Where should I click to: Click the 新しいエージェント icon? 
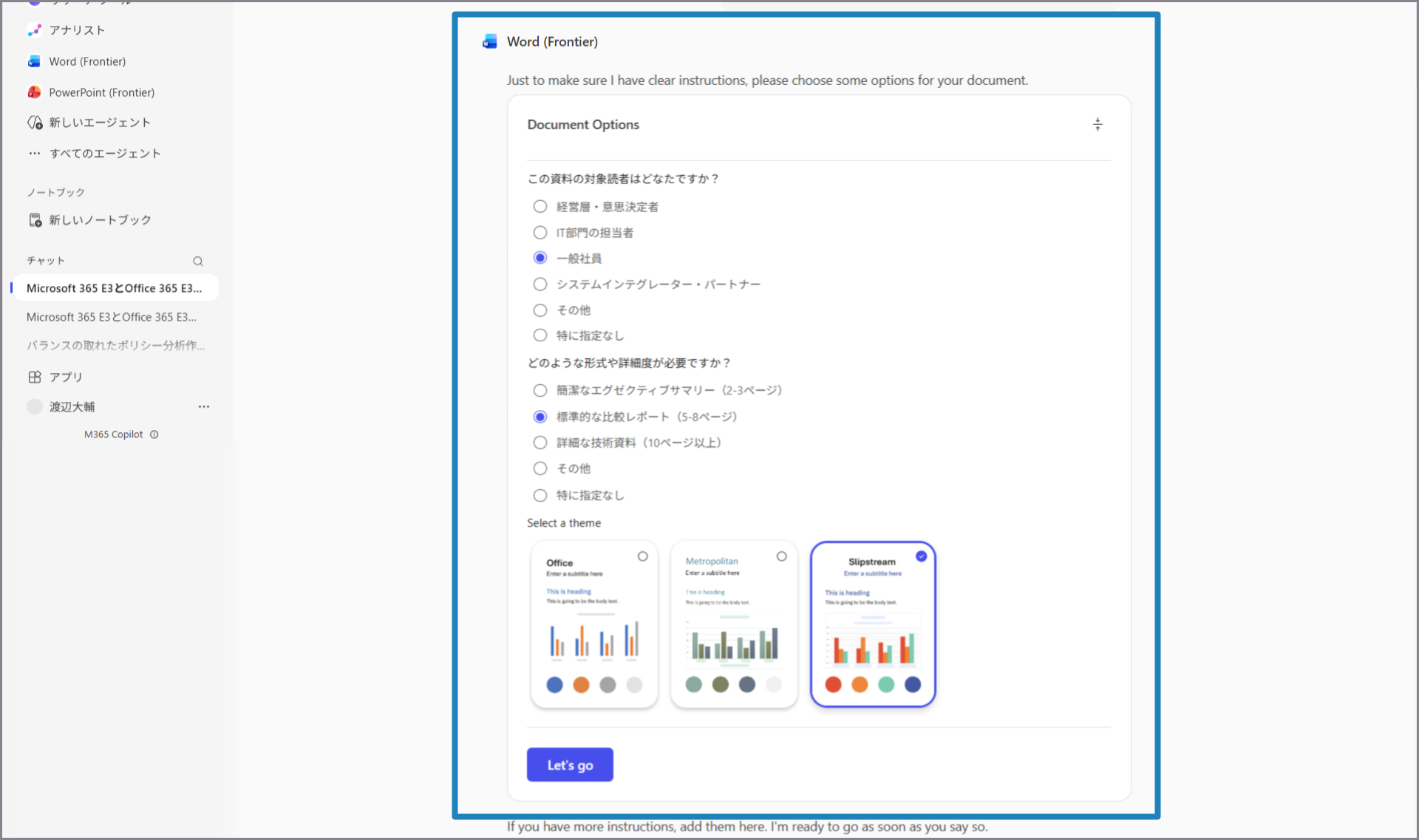click(x=35, y=123)
